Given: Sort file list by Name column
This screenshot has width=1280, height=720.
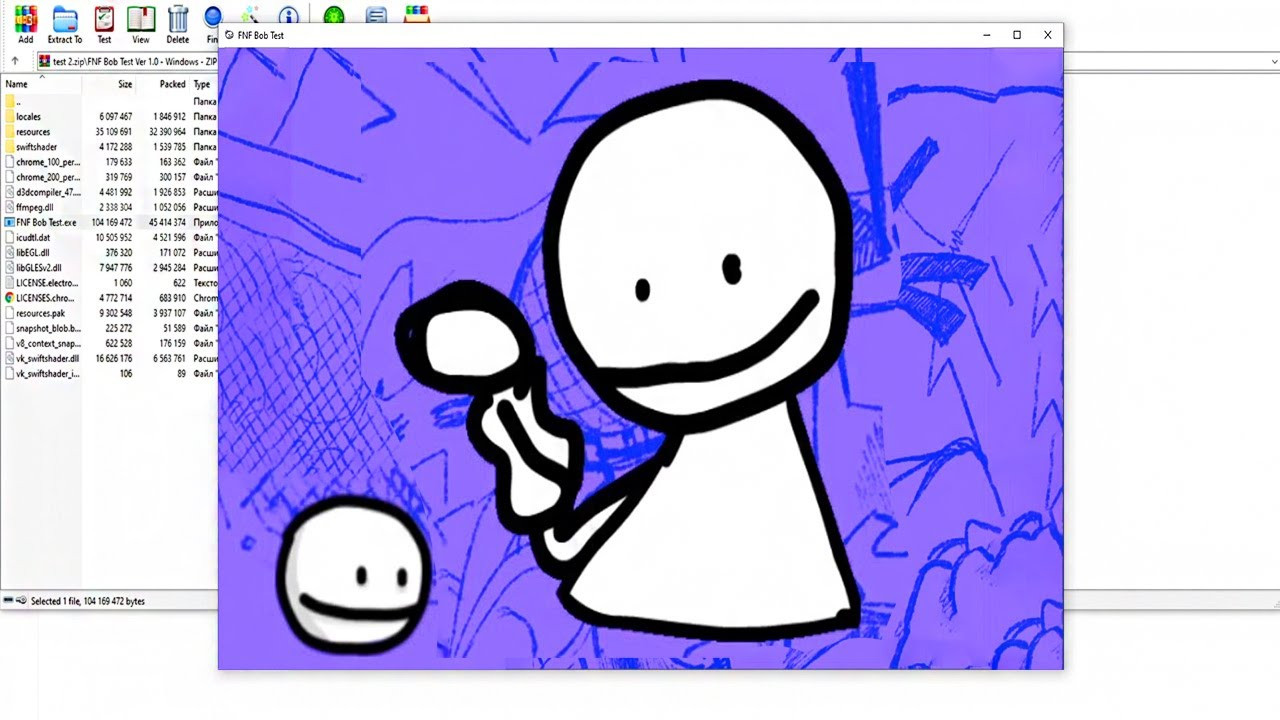Looking at the screenshot, I should 41,84.
